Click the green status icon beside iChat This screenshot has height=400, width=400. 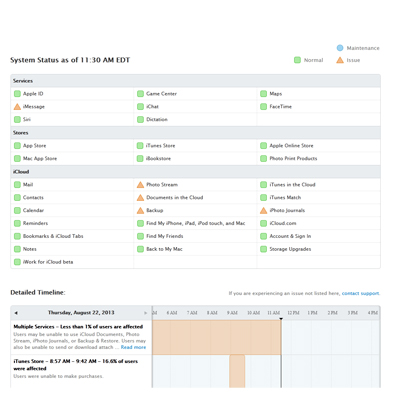(x=140, y=107)
